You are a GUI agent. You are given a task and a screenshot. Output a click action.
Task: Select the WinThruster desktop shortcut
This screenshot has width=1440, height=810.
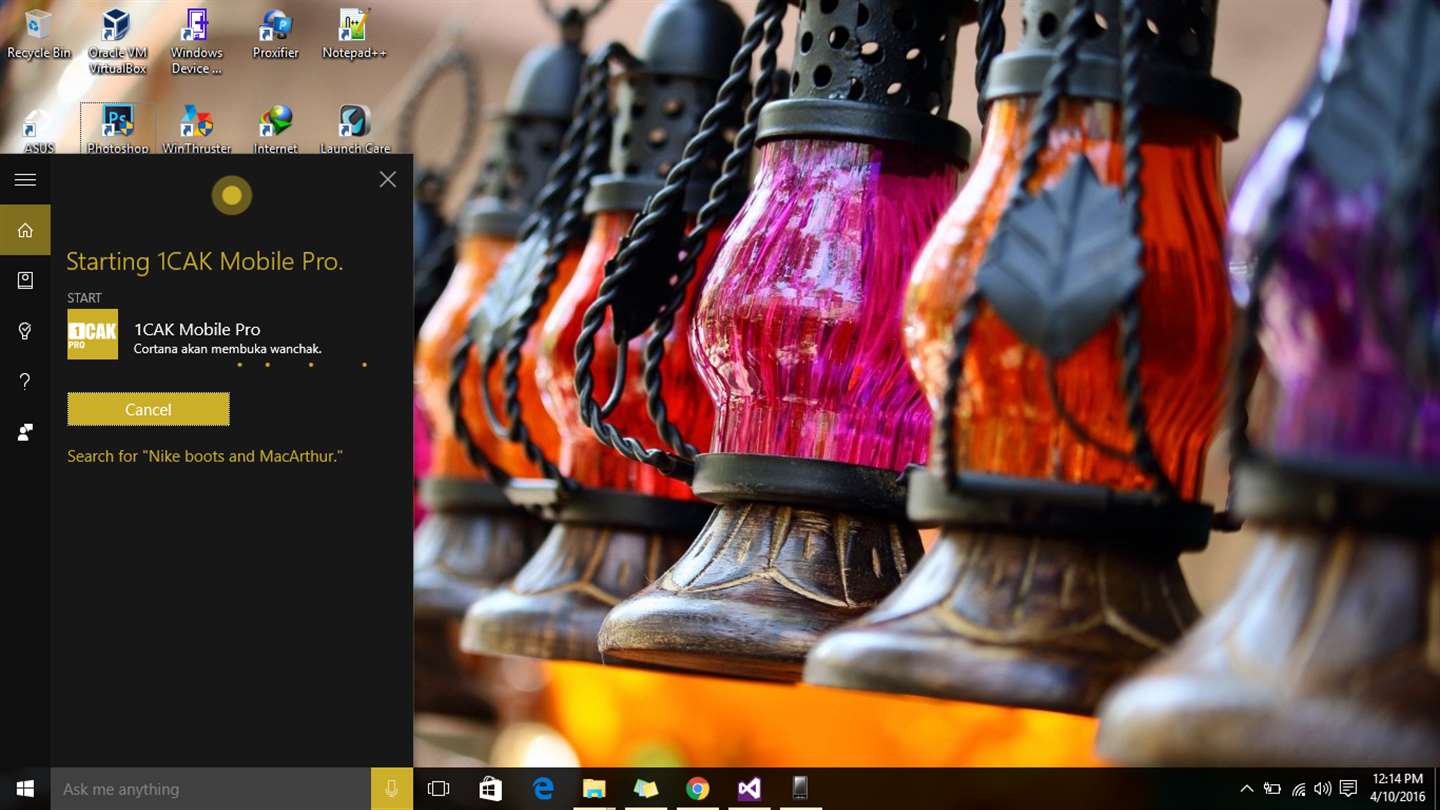pos(196,130)
